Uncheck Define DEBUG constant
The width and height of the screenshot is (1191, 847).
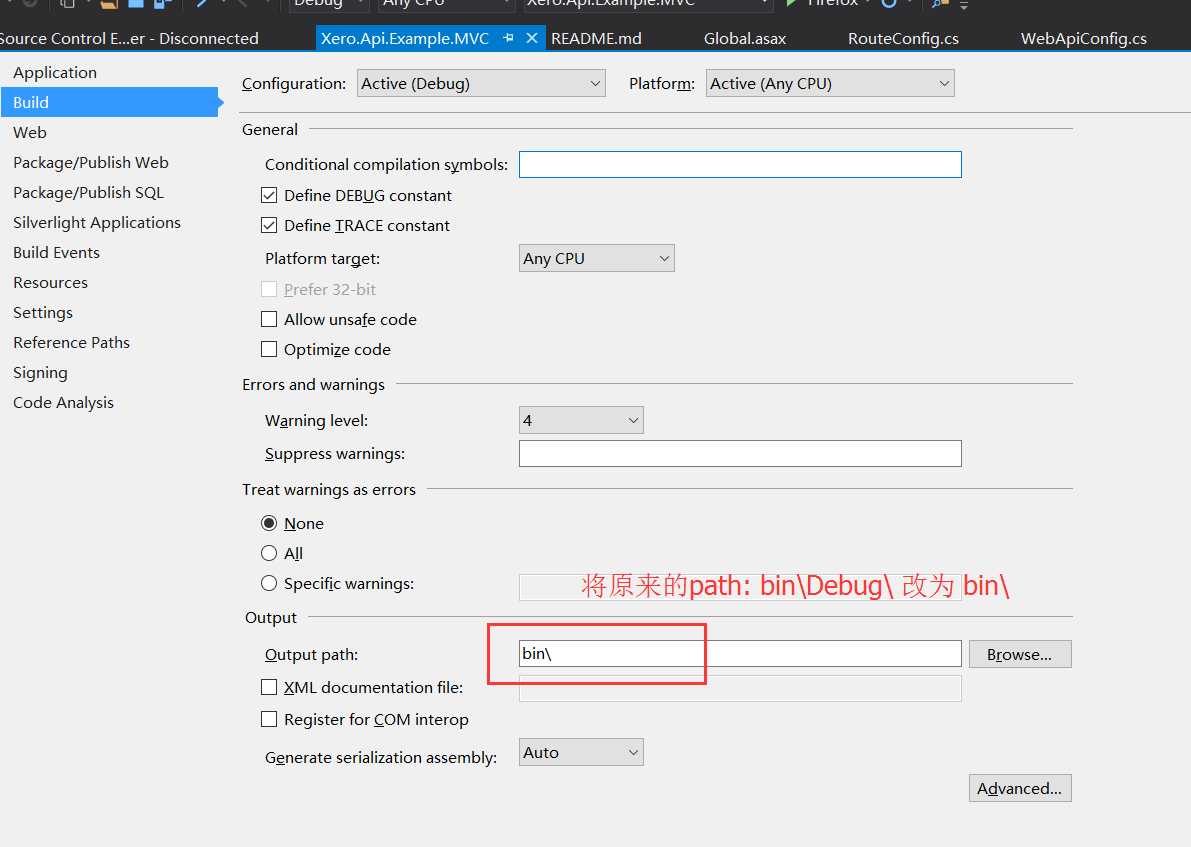pyautogui.click(x=269, y=196)
